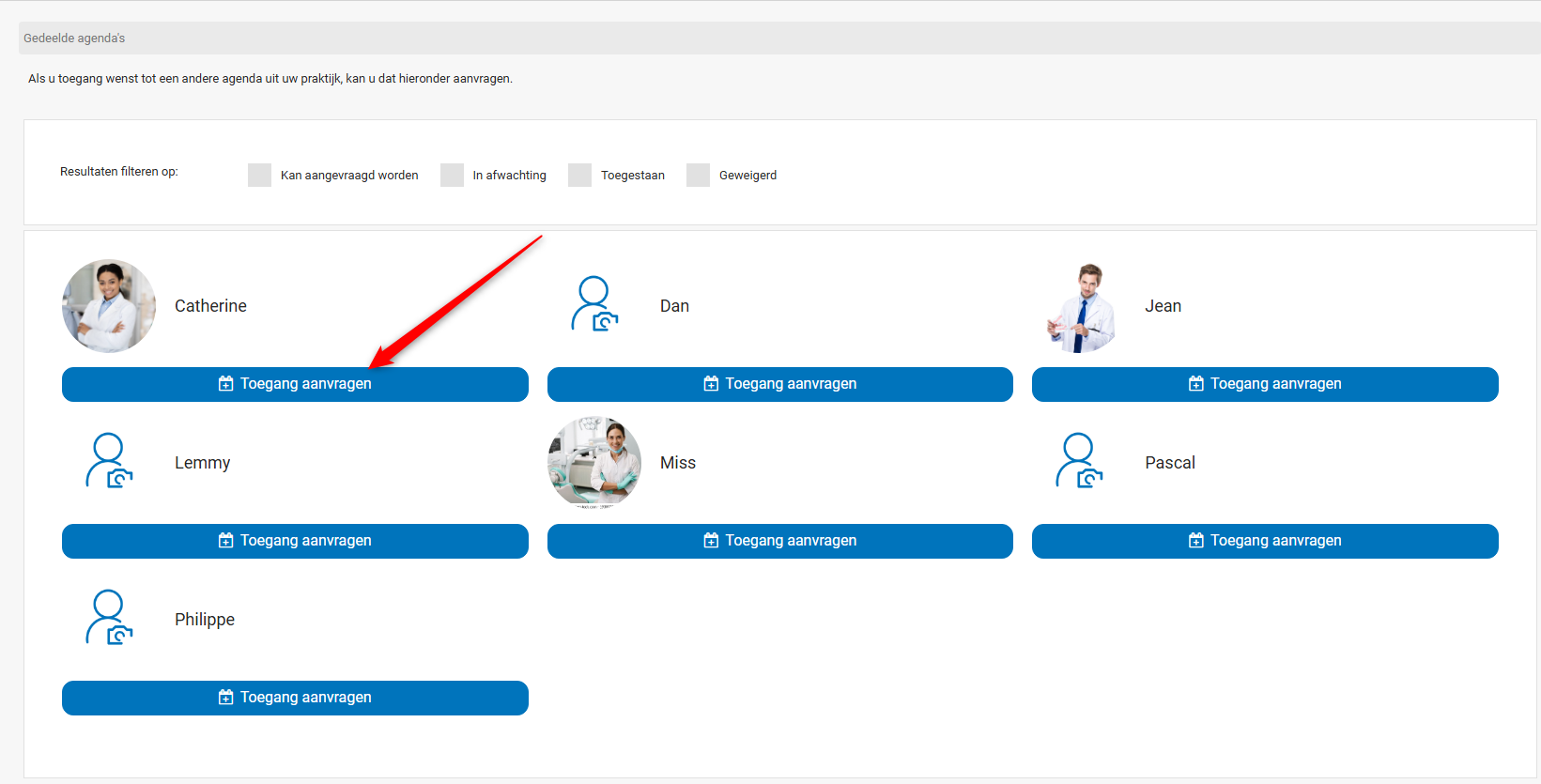Click the name 'Dan'
Viewport: 1541px width, 784px height.
[x=674, y=306]
